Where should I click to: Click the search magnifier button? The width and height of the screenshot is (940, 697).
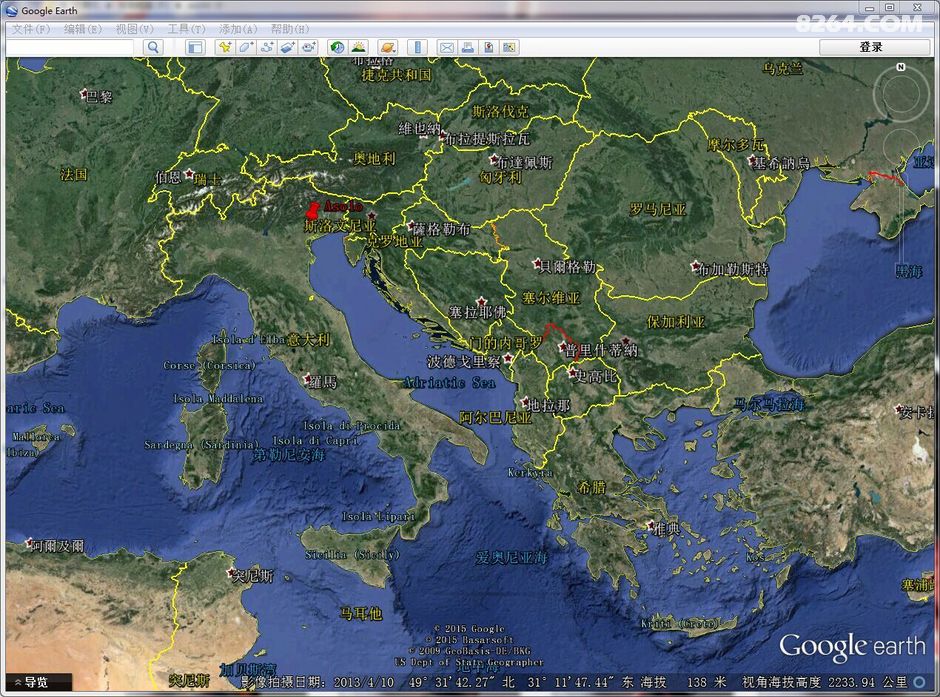click(153, 47)
